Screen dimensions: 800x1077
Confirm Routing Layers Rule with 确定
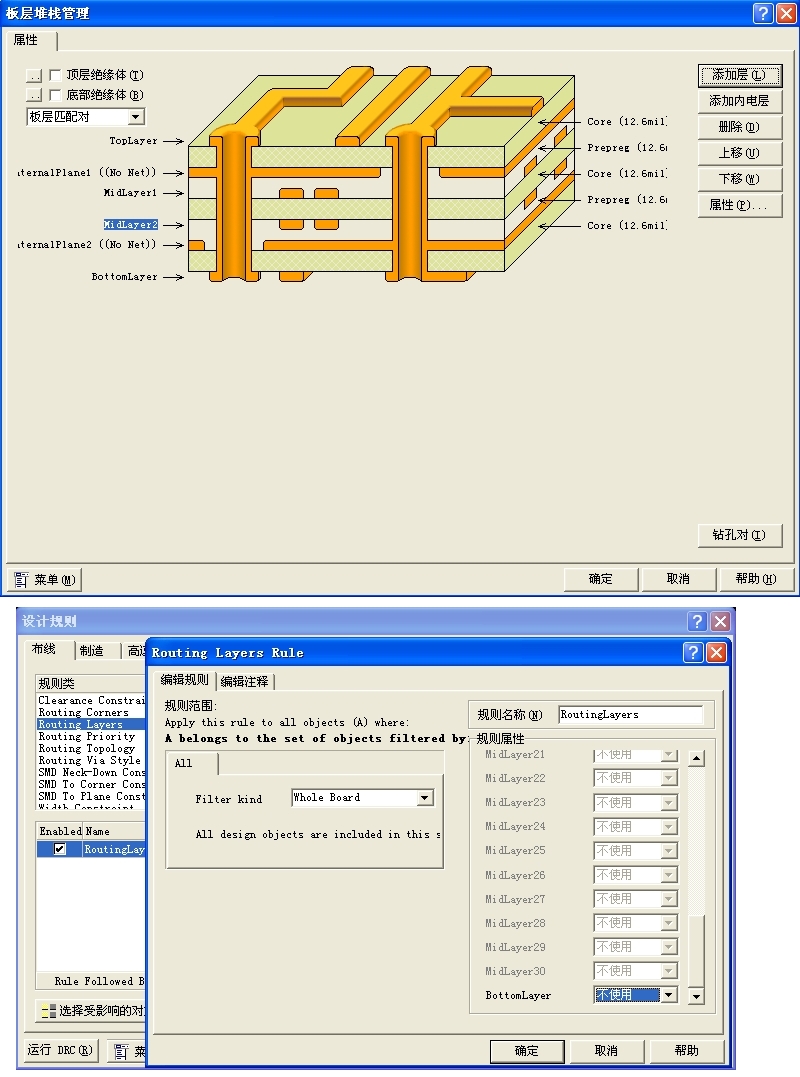(527, 1051)
